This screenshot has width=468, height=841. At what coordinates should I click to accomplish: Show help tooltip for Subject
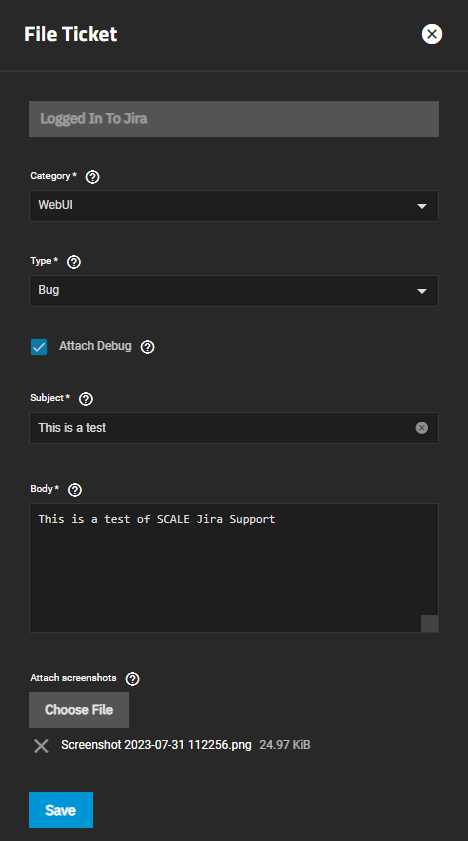(x=86, y=399)
